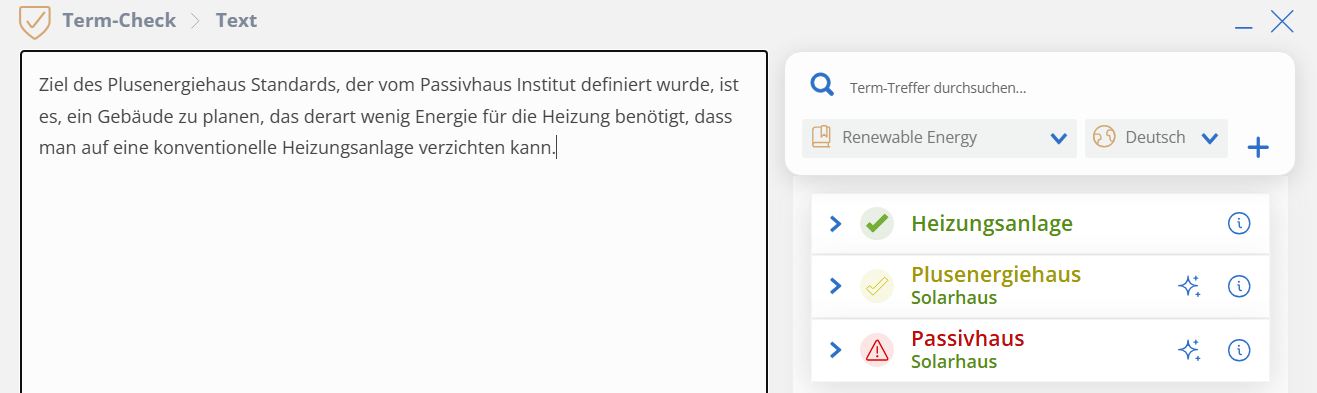Click the red warning icon for Passivhaus
This screenshot has width=1317, height=393.
point(877,349)
